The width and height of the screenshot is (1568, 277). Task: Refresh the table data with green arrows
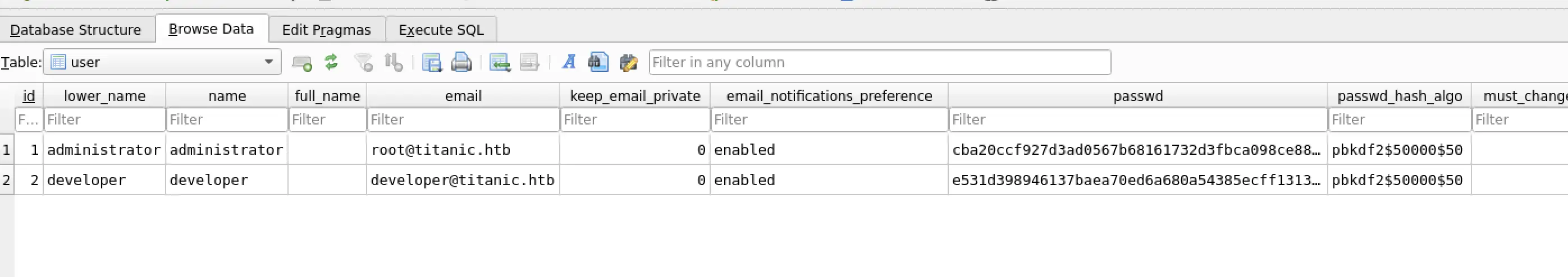click(331, 62)
